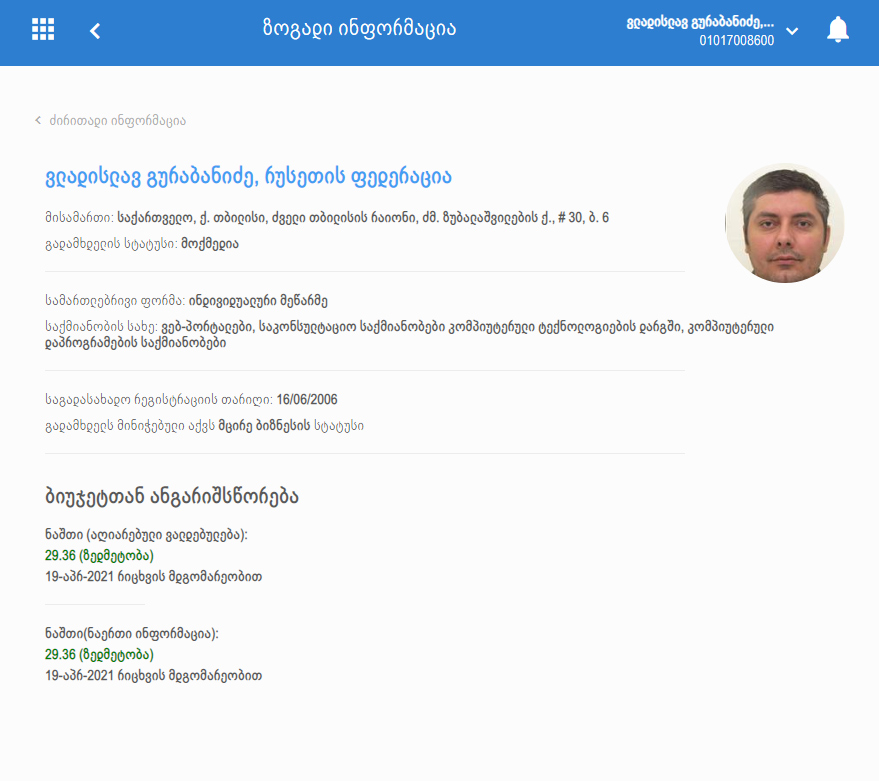Screen dimensions: 879x781
Task: Click ბიუჯეტთან ანგარიშსწორება section heading
Action: (172, 495)
